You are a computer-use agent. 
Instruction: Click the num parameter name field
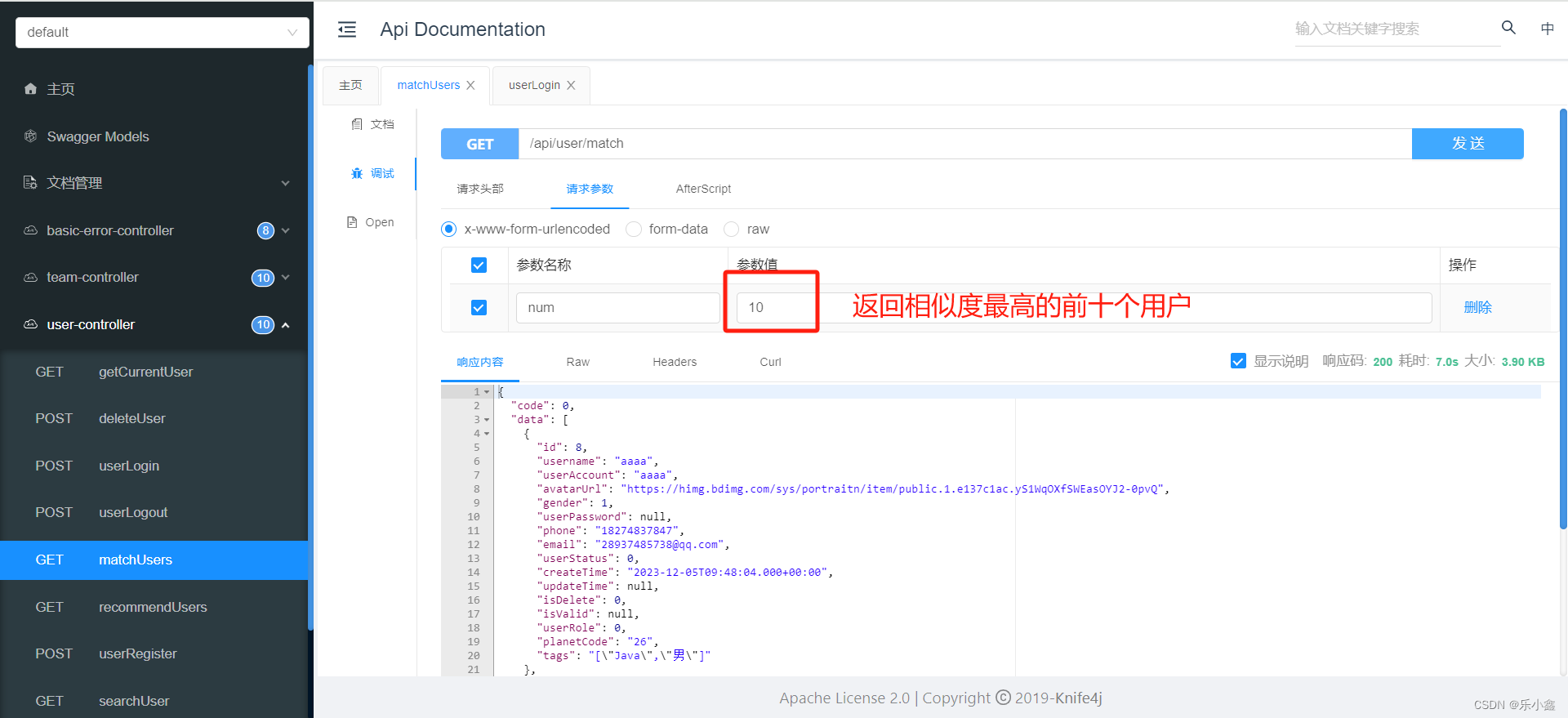[618, 308]
